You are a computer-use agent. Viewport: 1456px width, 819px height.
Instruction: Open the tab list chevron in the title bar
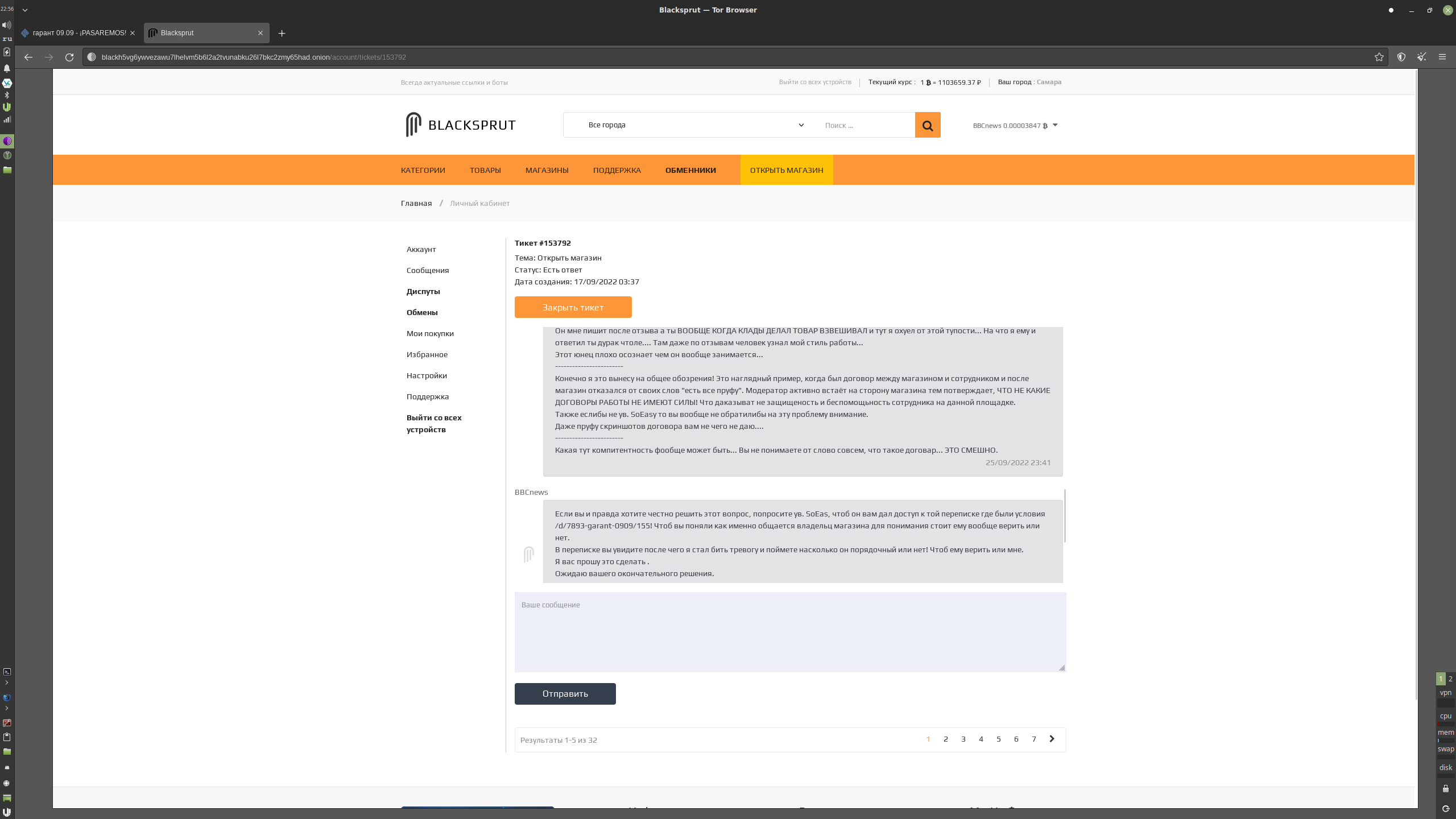tap(25, 10)
